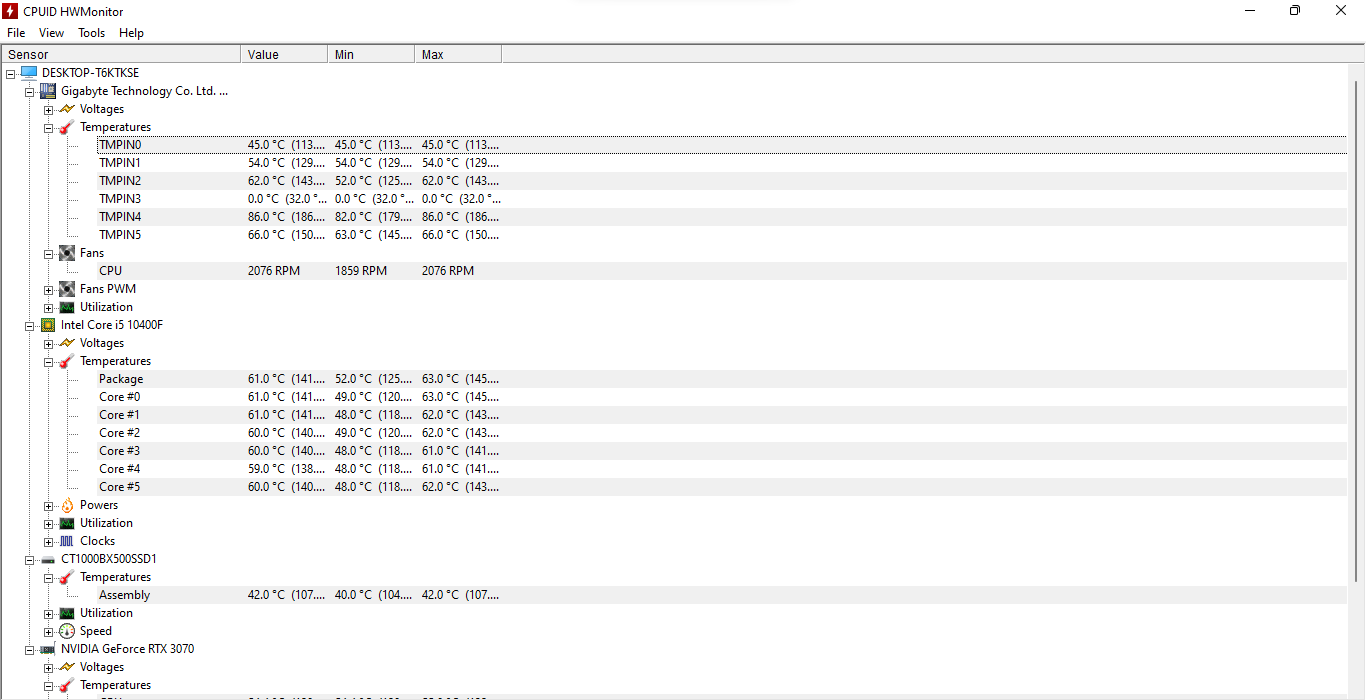Click the DESKTOP-T6KTKSE computer icon

(x=28, y=73)
